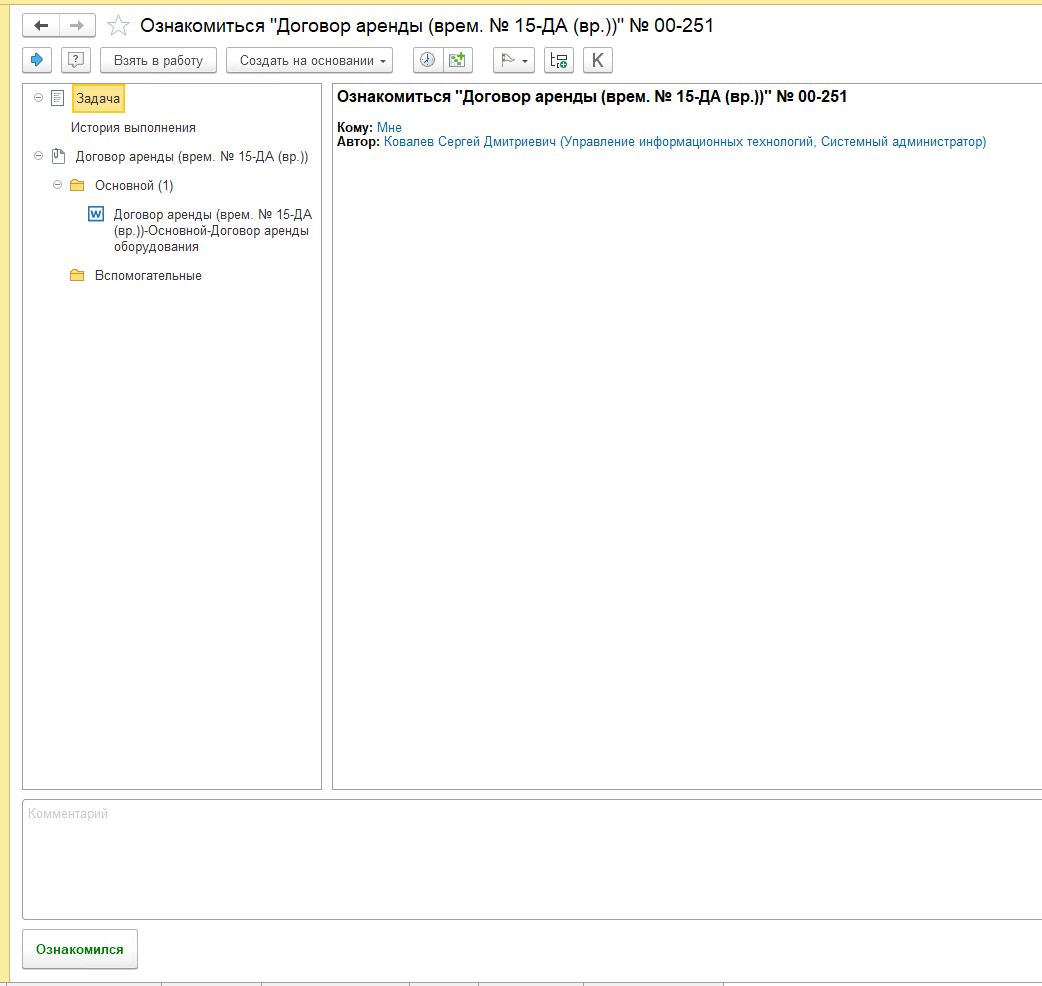Click the K toolbar button

598,60
